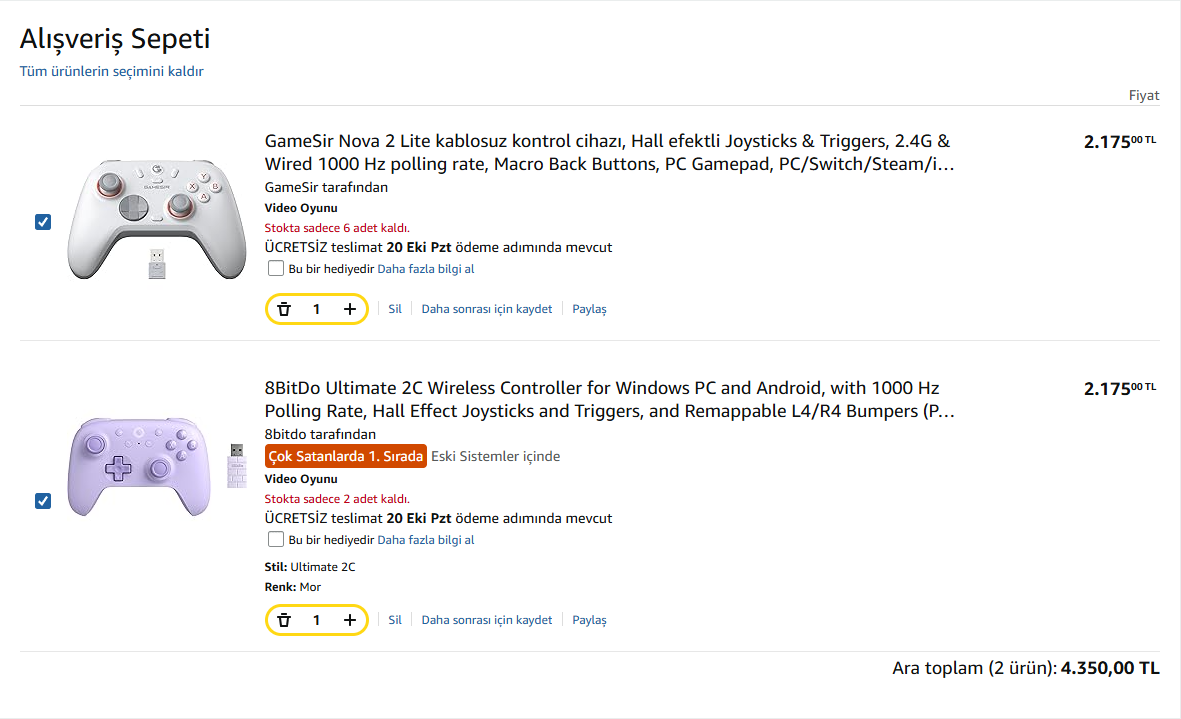Image resolution: width=1181 pixels, height=719 pixels.
Task: Click trash icon for 8BitDo controller quantity
Action: tap(284, 620)
